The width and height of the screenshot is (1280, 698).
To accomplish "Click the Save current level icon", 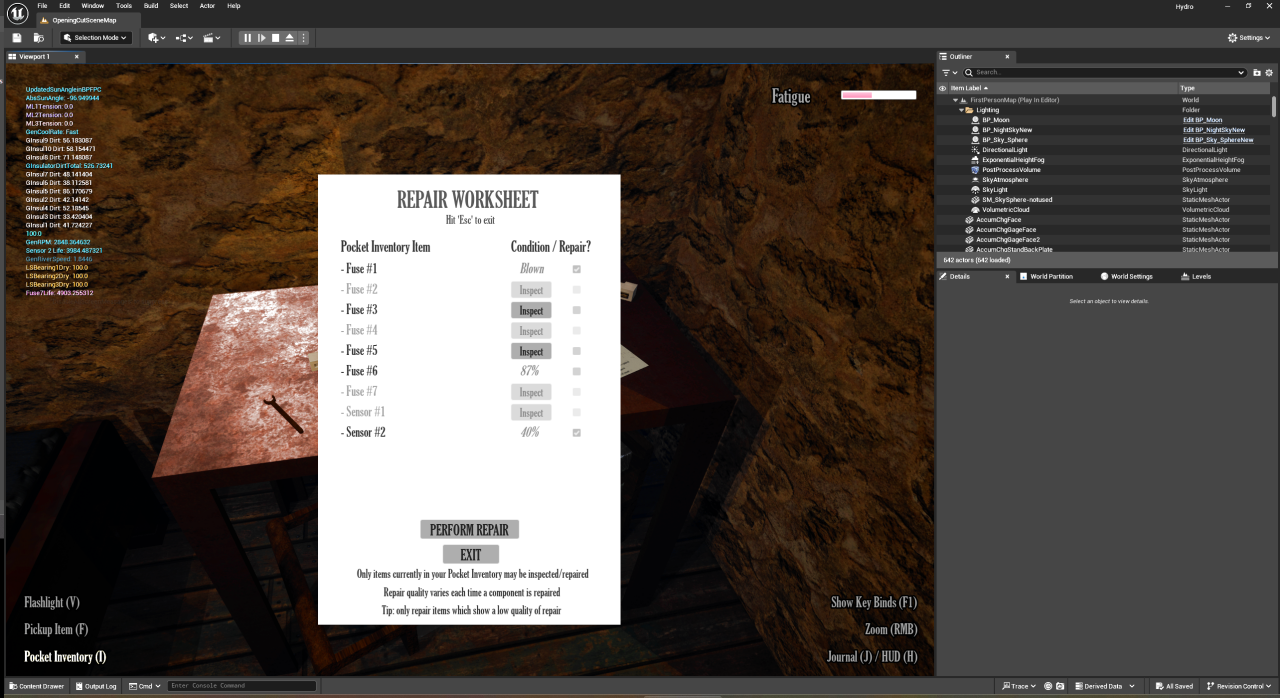I will pos(17,38).
